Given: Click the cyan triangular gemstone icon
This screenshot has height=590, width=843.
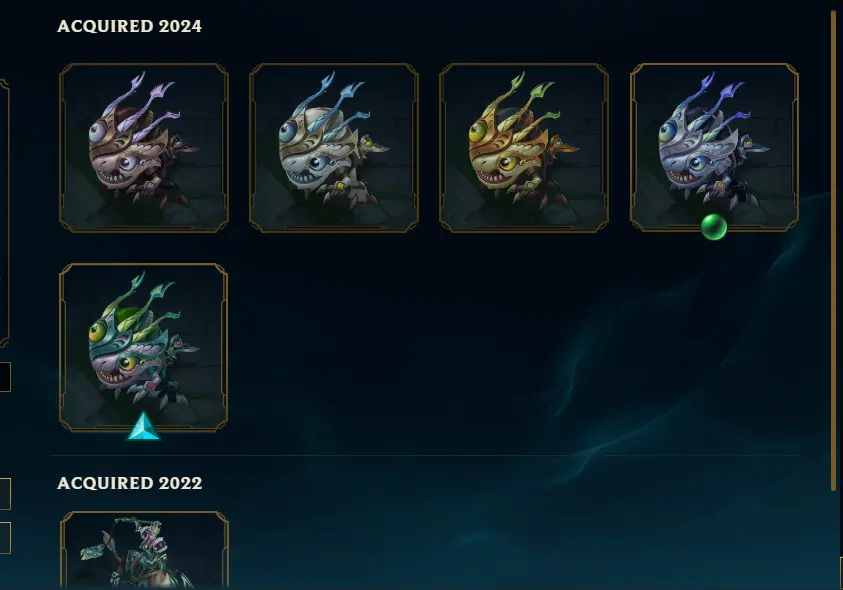Looking at the screenshot, I should tap(143, 426).
